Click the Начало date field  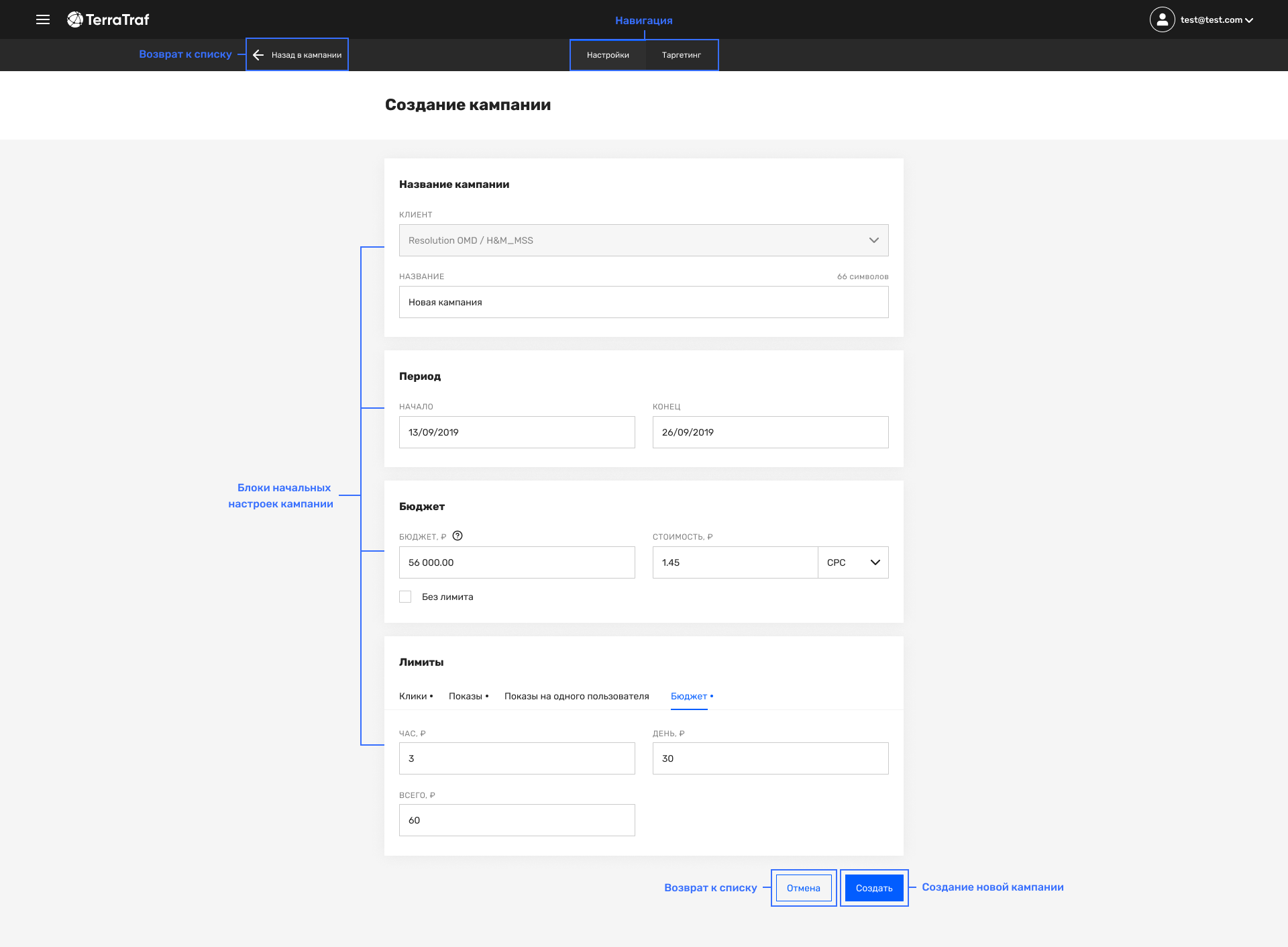point(517,432)
